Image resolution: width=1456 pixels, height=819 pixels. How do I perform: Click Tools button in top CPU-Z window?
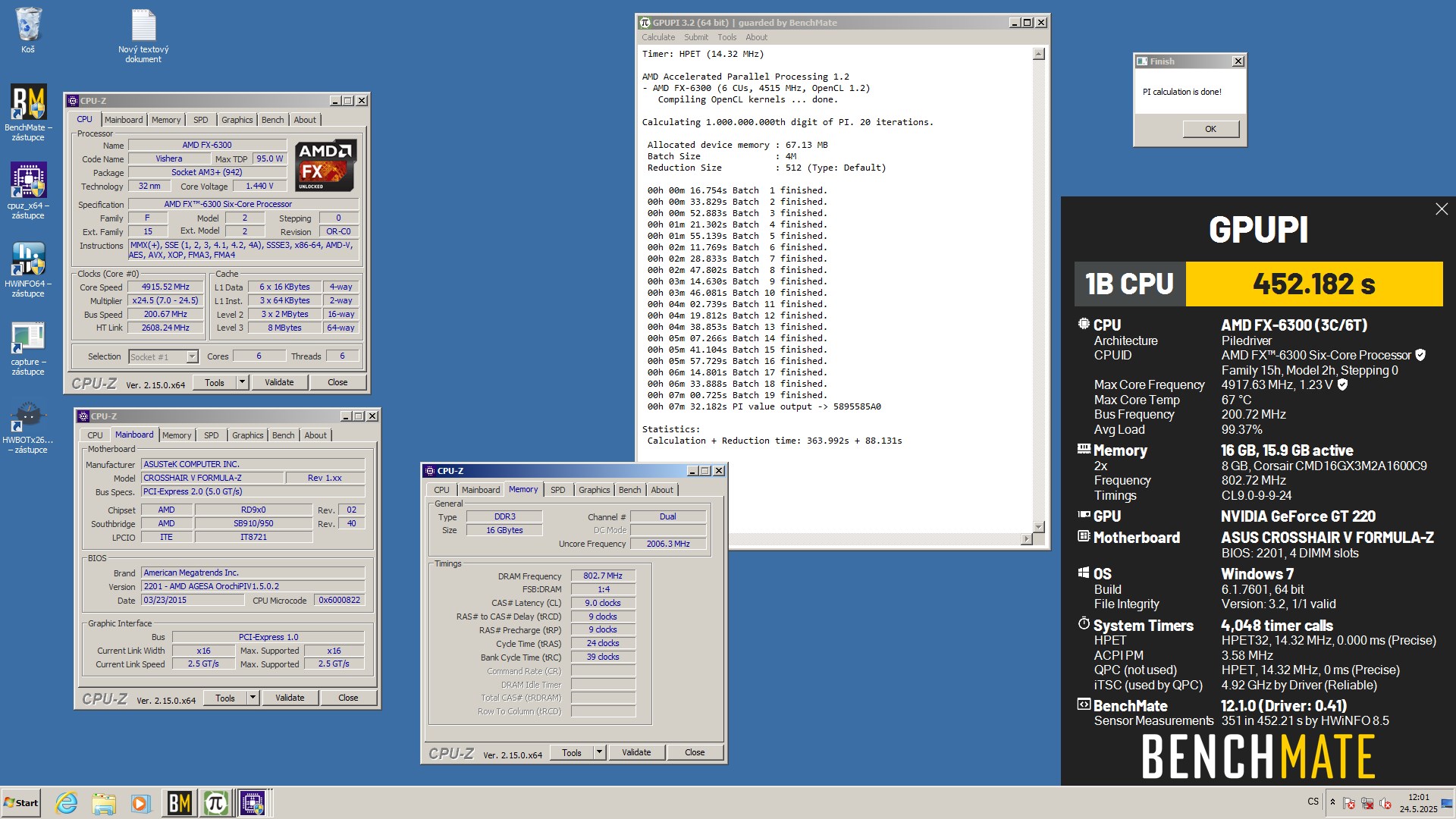(215, 382)
